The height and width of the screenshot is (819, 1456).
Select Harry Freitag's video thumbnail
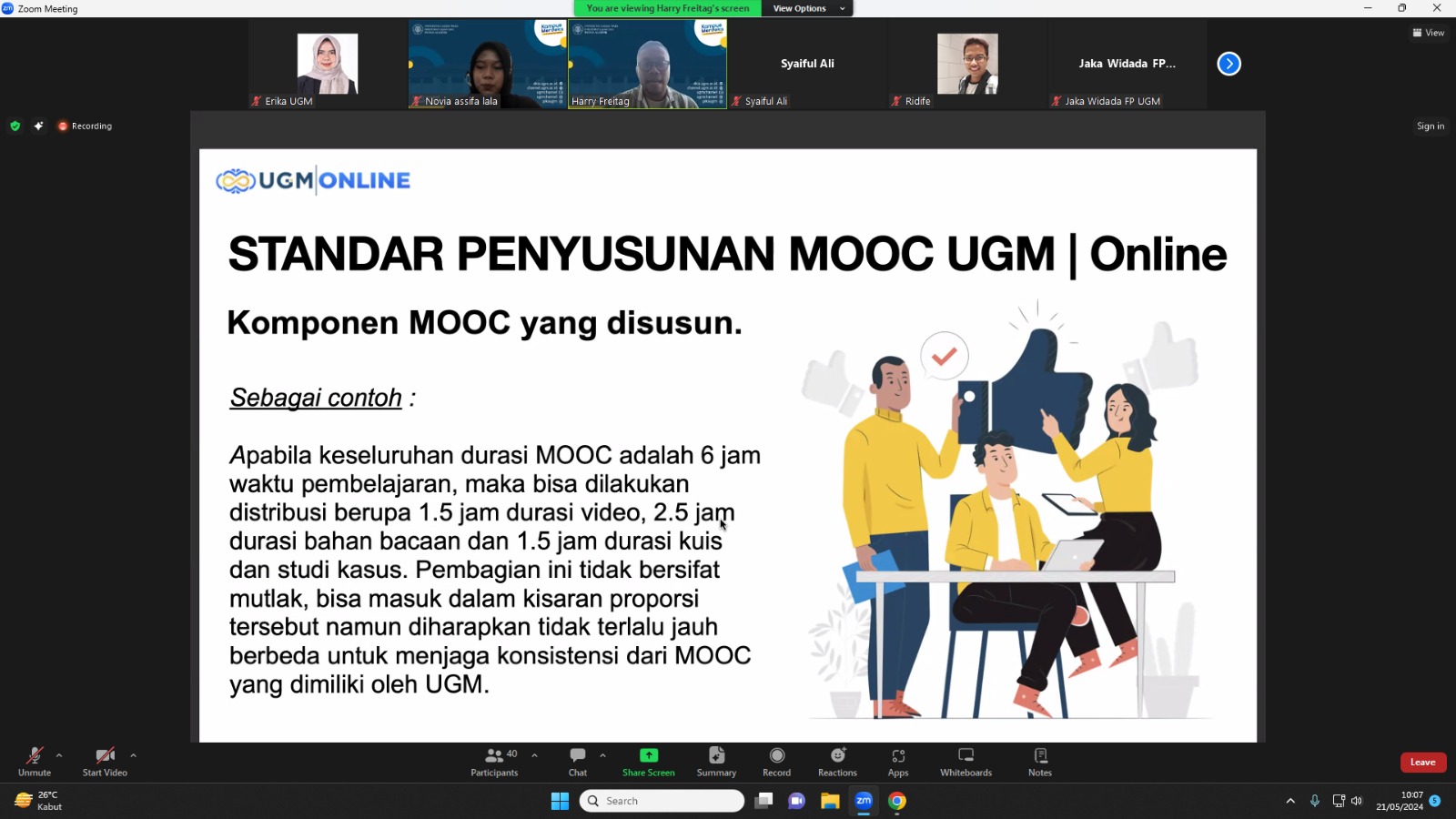click(x=647, y=64)
